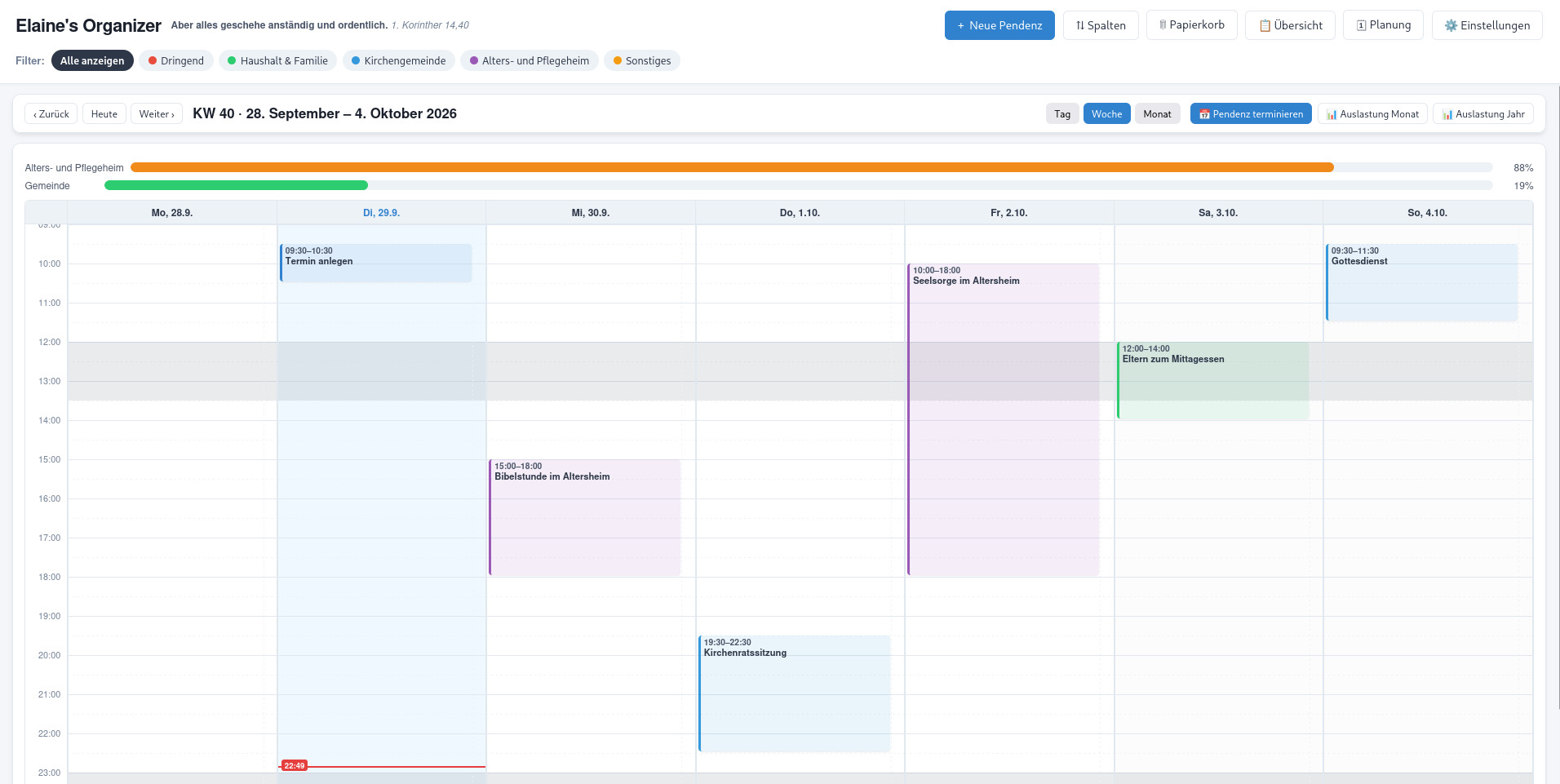Screen dimensions: 1560x784
Task: Switch to the Tag view
Action: 1062,113
